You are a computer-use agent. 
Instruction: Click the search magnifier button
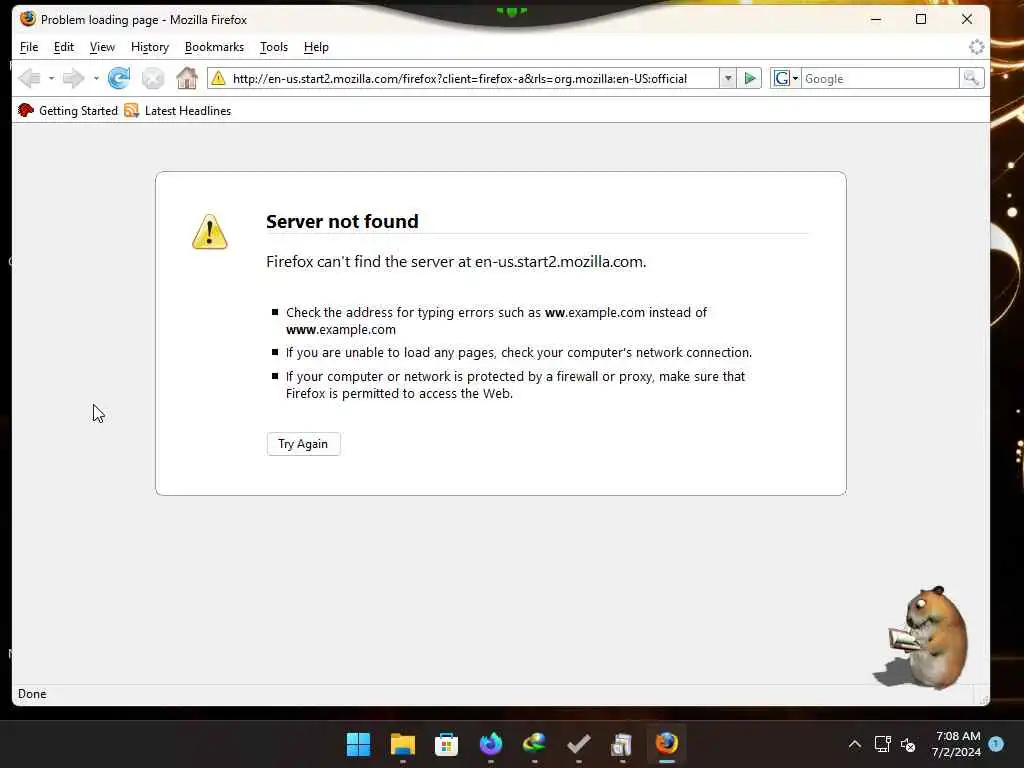pyautogui.click(x=971, y=78)
